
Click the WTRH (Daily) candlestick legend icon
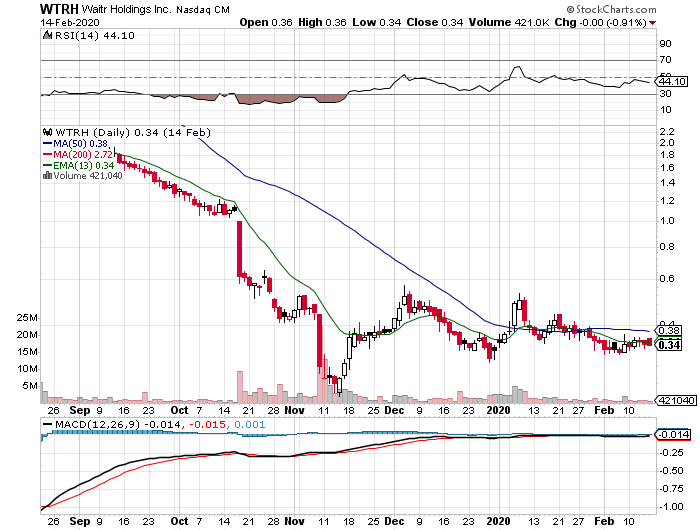pyautogui.click(x=45, y=131)
